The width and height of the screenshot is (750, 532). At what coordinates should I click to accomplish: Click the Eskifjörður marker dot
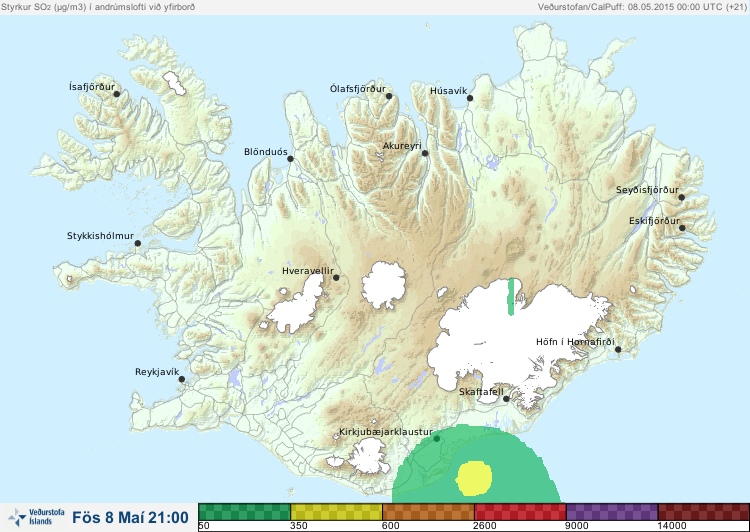(x=682, y=228)
